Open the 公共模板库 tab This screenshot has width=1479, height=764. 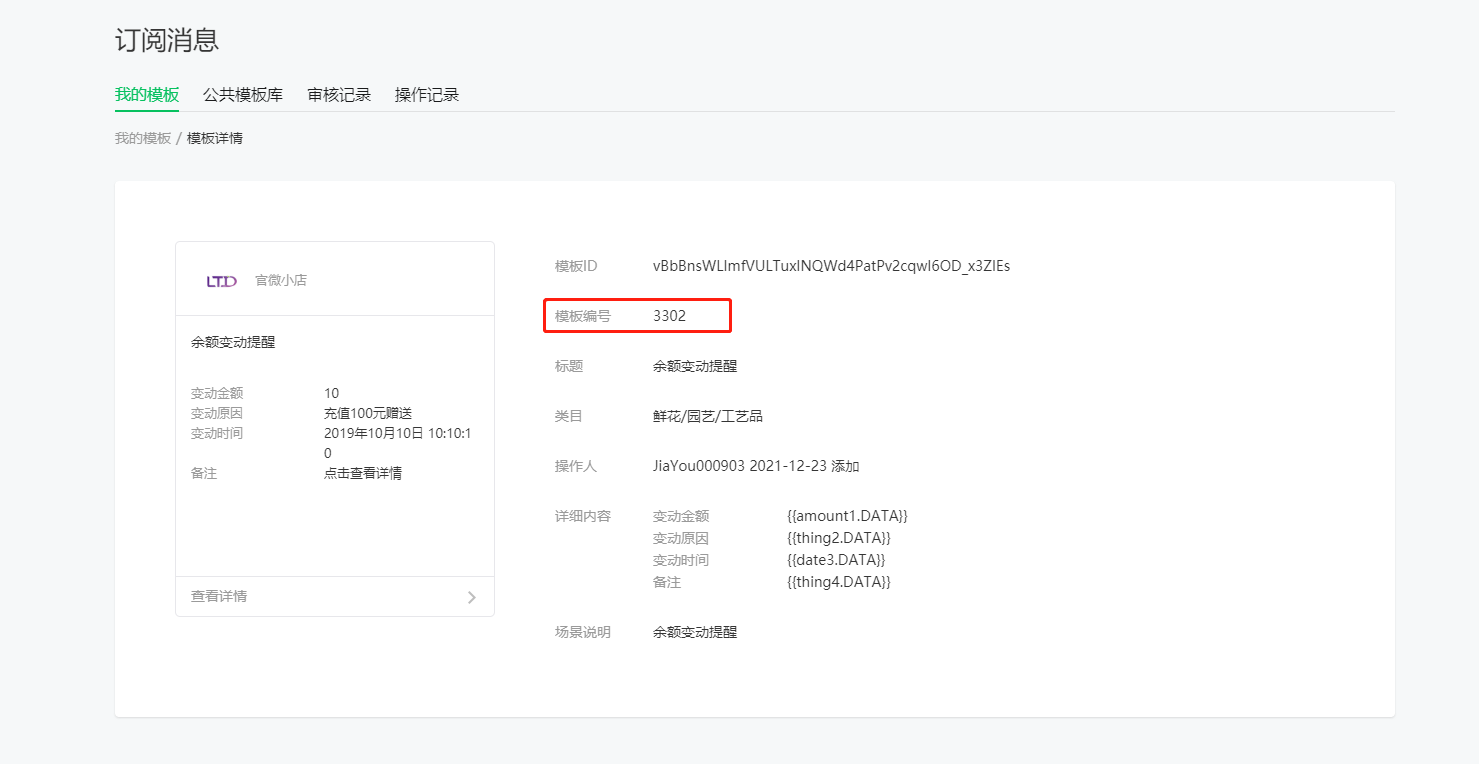243,95
